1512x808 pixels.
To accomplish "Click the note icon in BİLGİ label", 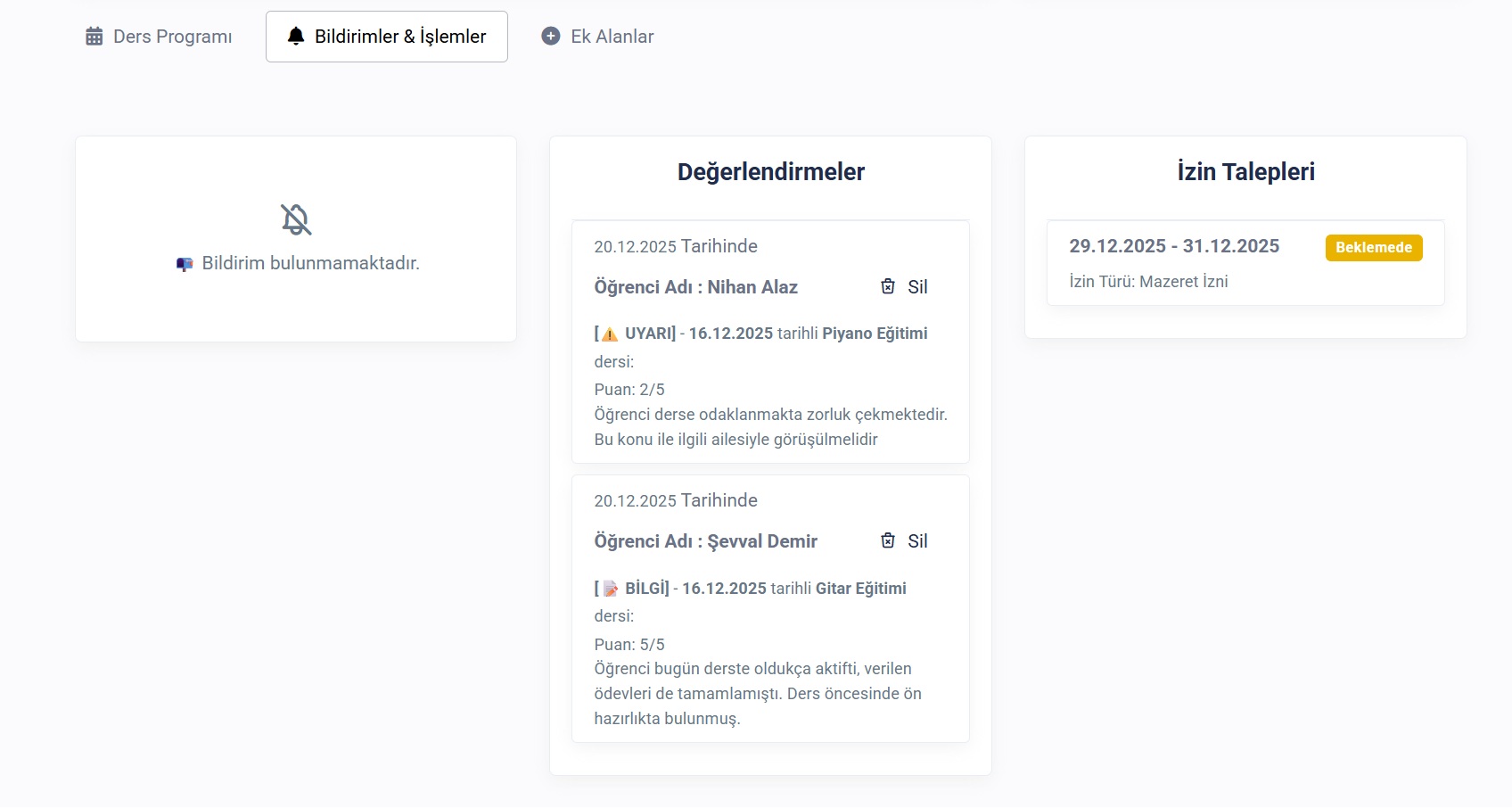I will tap(611, 589).
